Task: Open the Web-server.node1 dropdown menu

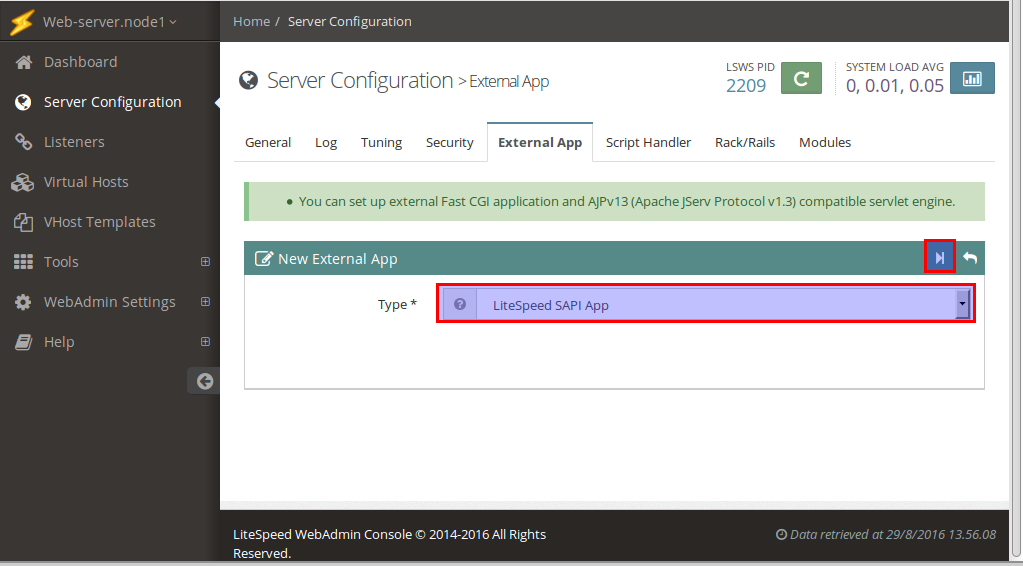Action: [x=110, y=22]
